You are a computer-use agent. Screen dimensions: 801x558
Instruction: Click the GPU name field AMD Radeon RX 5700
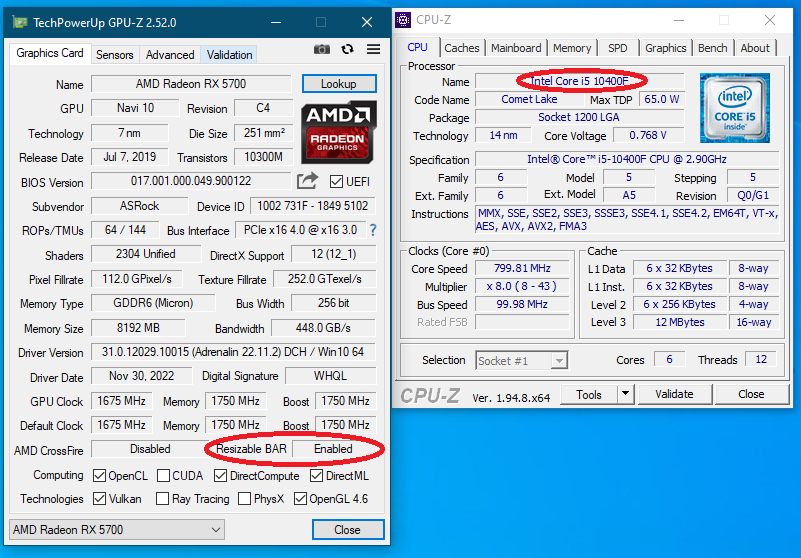tap(191, 84)
